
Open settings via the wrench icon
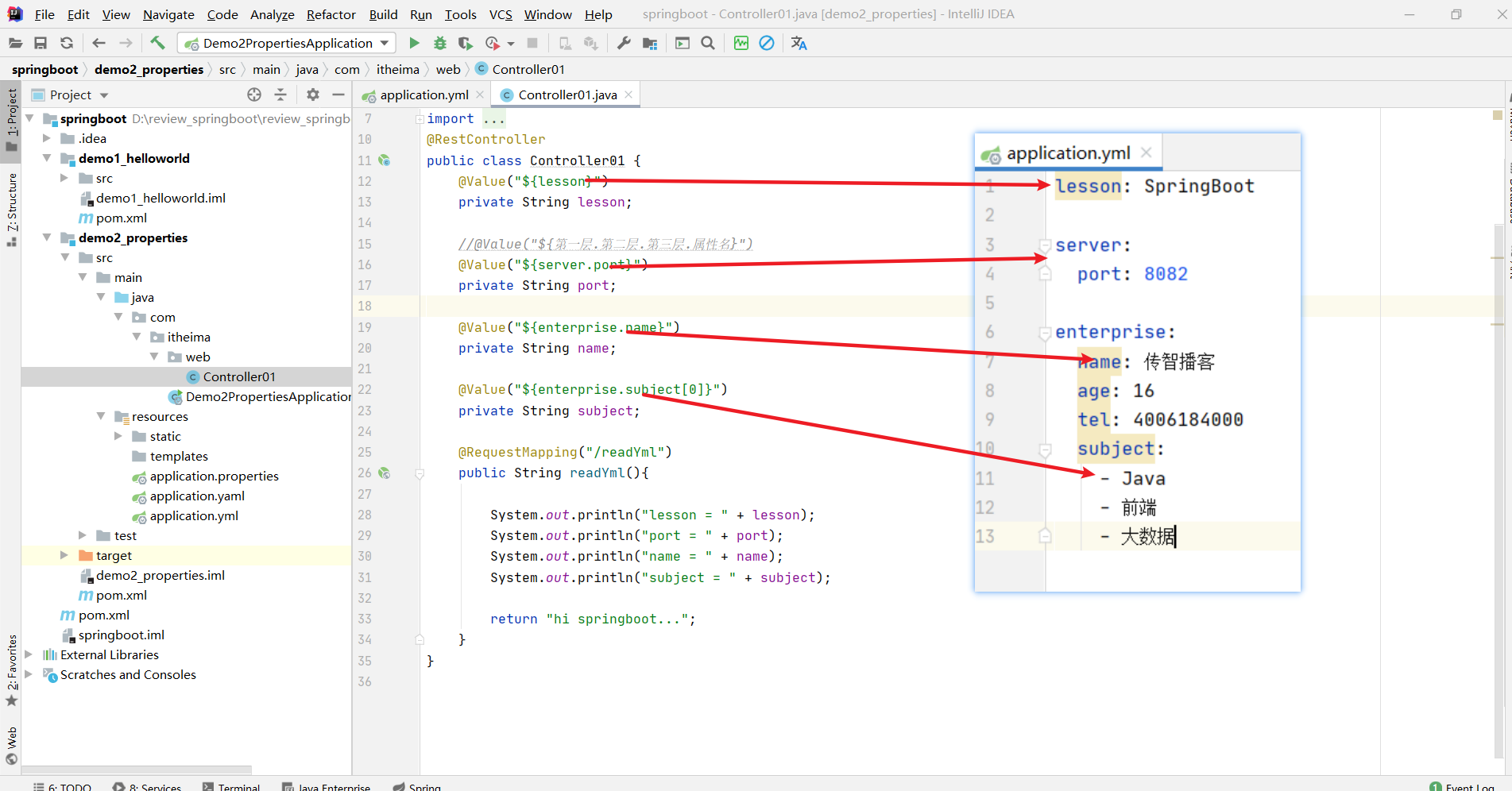pyautogui.click(x=624, y=43)
